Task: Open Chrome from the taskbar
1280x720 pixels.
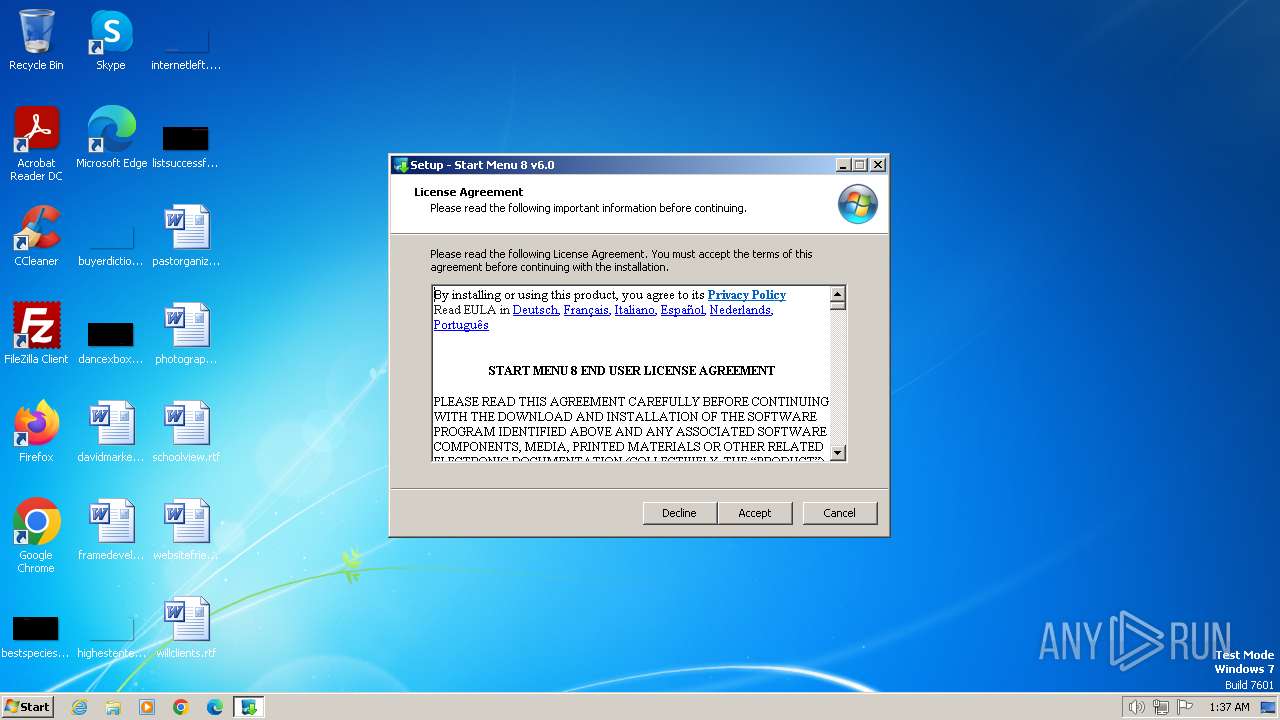Action: (181, 707)
